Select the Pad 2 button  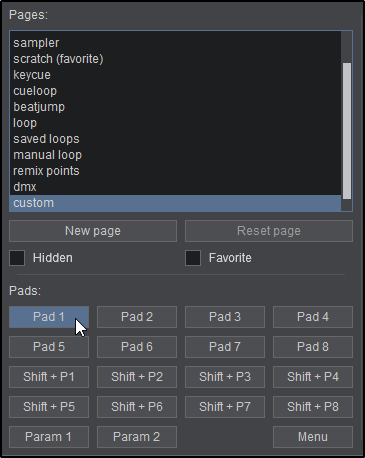pos(137,317)
